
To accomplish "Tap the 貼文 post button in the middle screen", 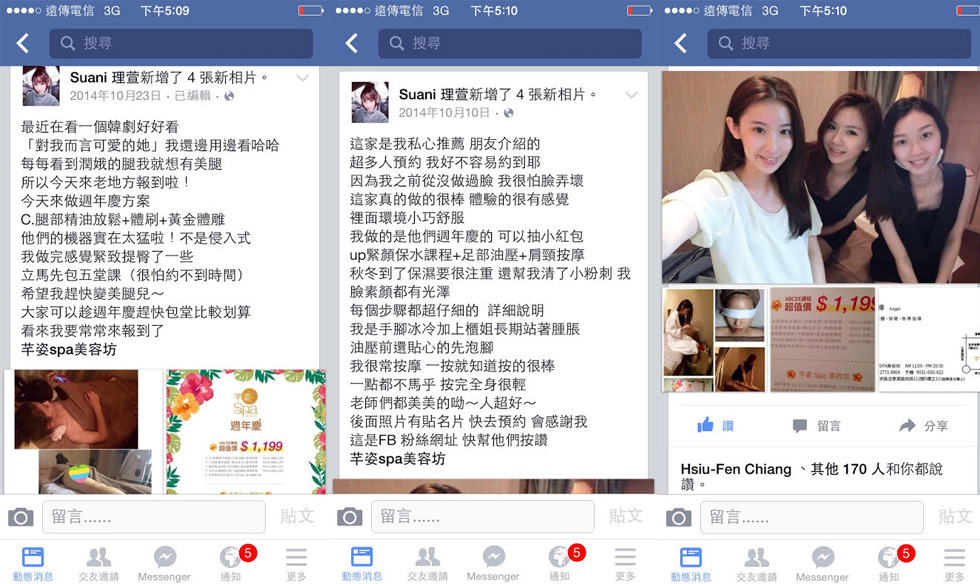I will tap(626, 516).
